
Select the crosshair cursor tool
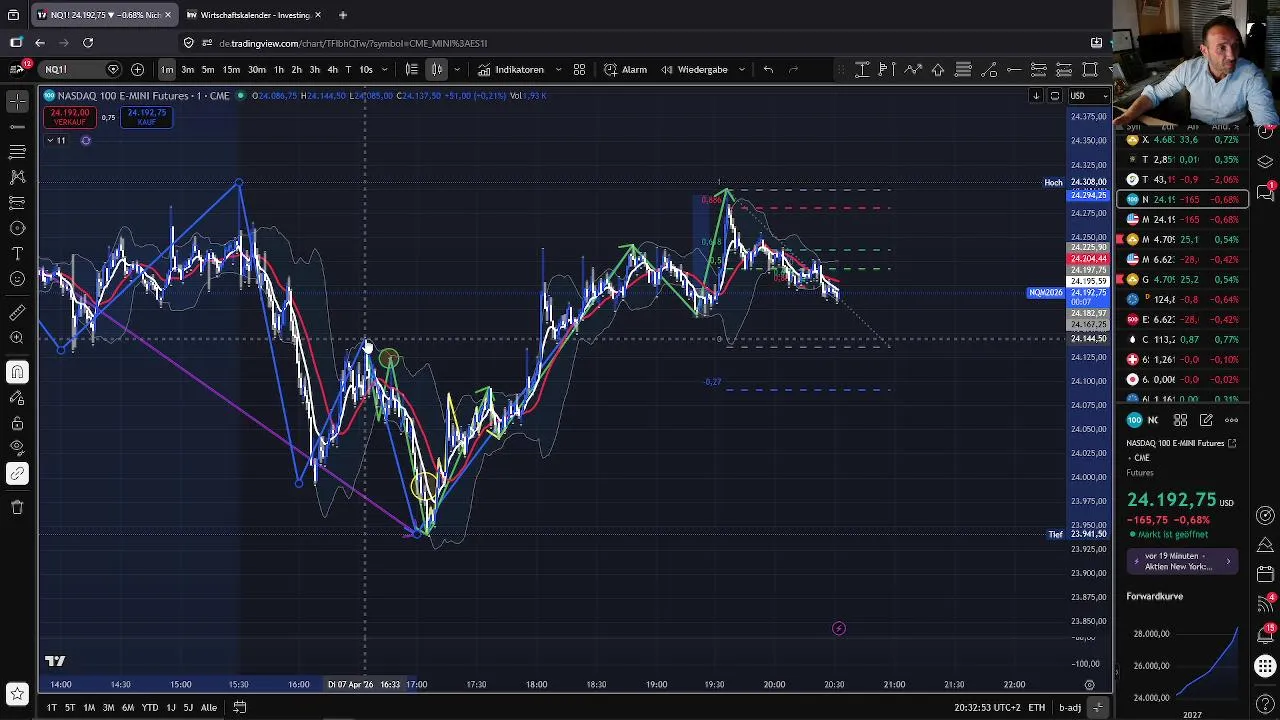click(17, 101)
